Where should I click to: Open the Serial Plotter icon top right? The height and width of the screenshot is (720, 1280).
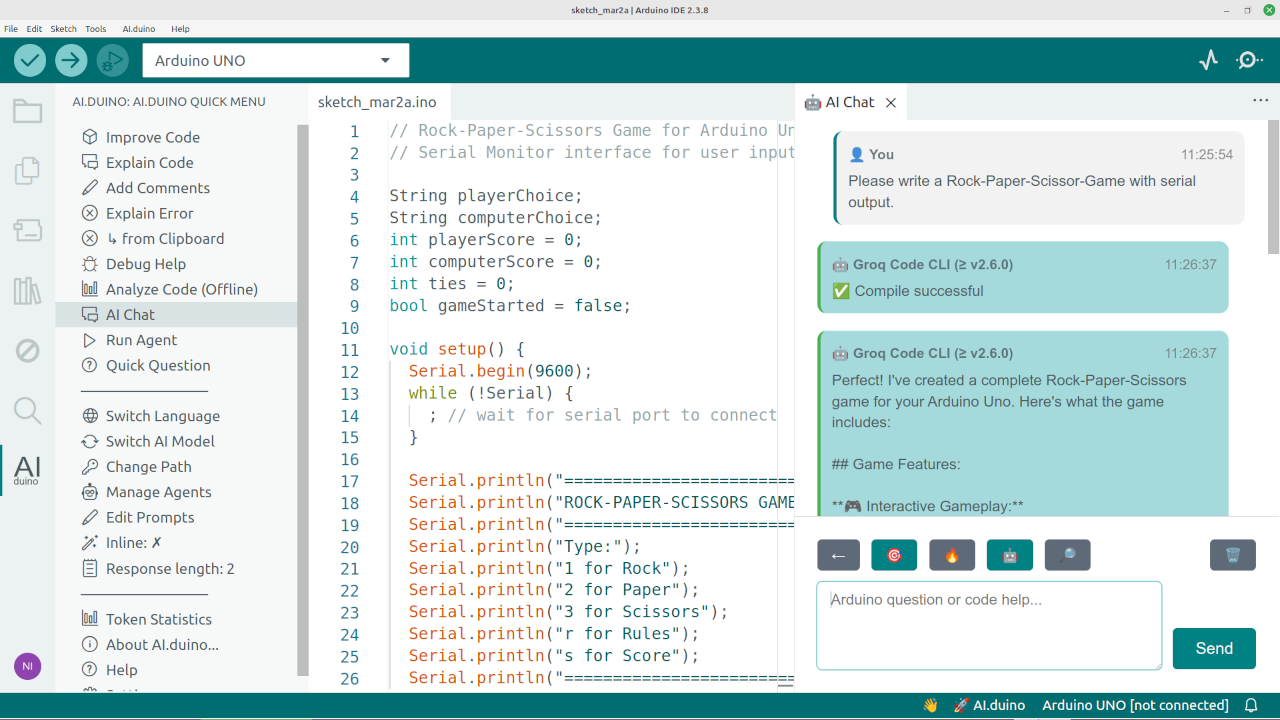pos(1208,60)
